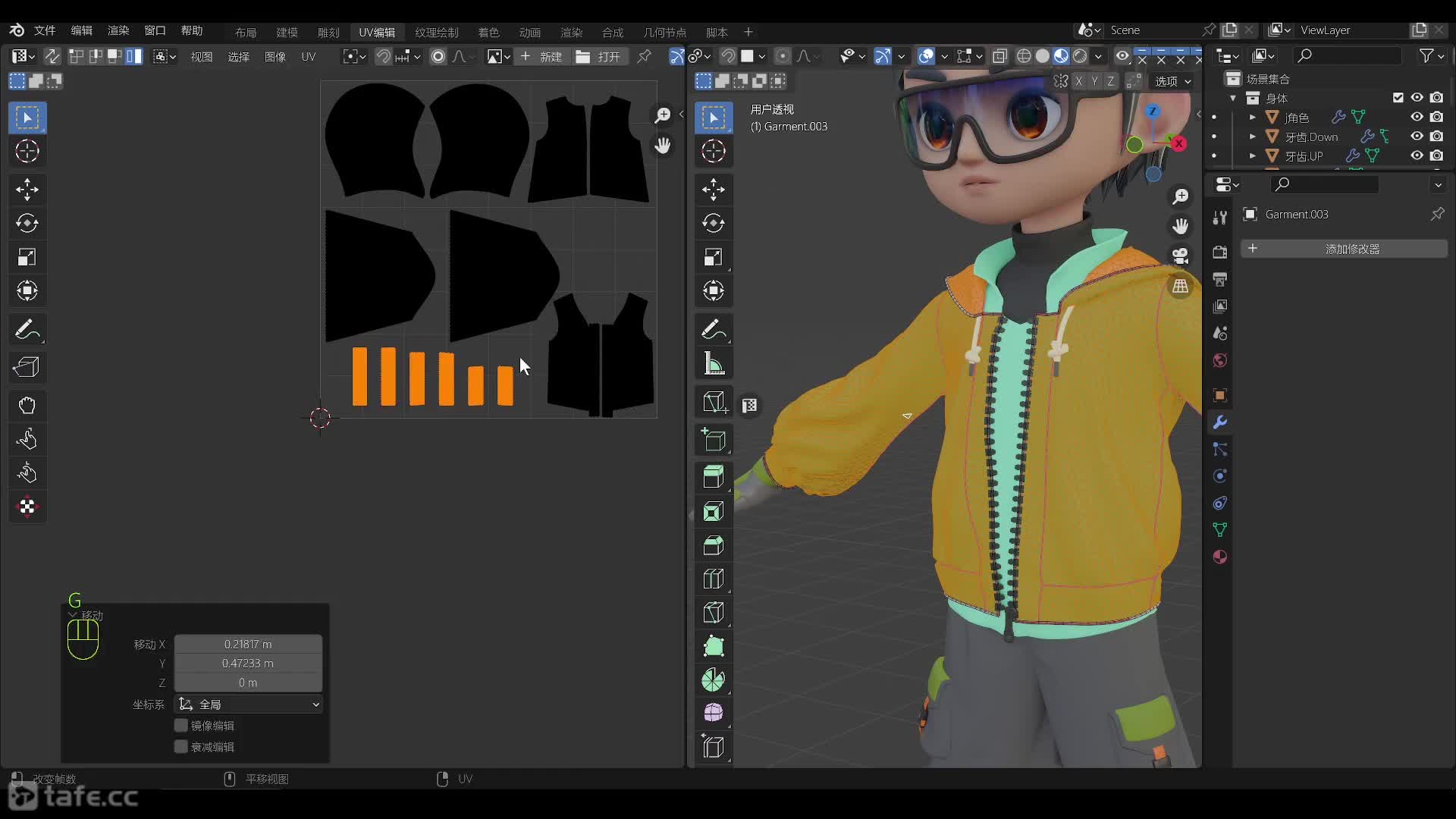
Task: Select the Transform tool in UV editor
Action: (27, 290)
